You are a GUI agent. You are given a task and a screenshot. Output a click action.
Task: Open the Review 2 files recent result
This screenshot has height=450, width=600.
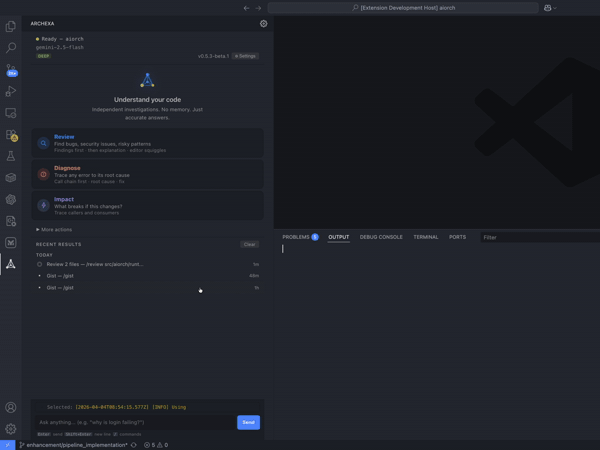coord(148,264)
